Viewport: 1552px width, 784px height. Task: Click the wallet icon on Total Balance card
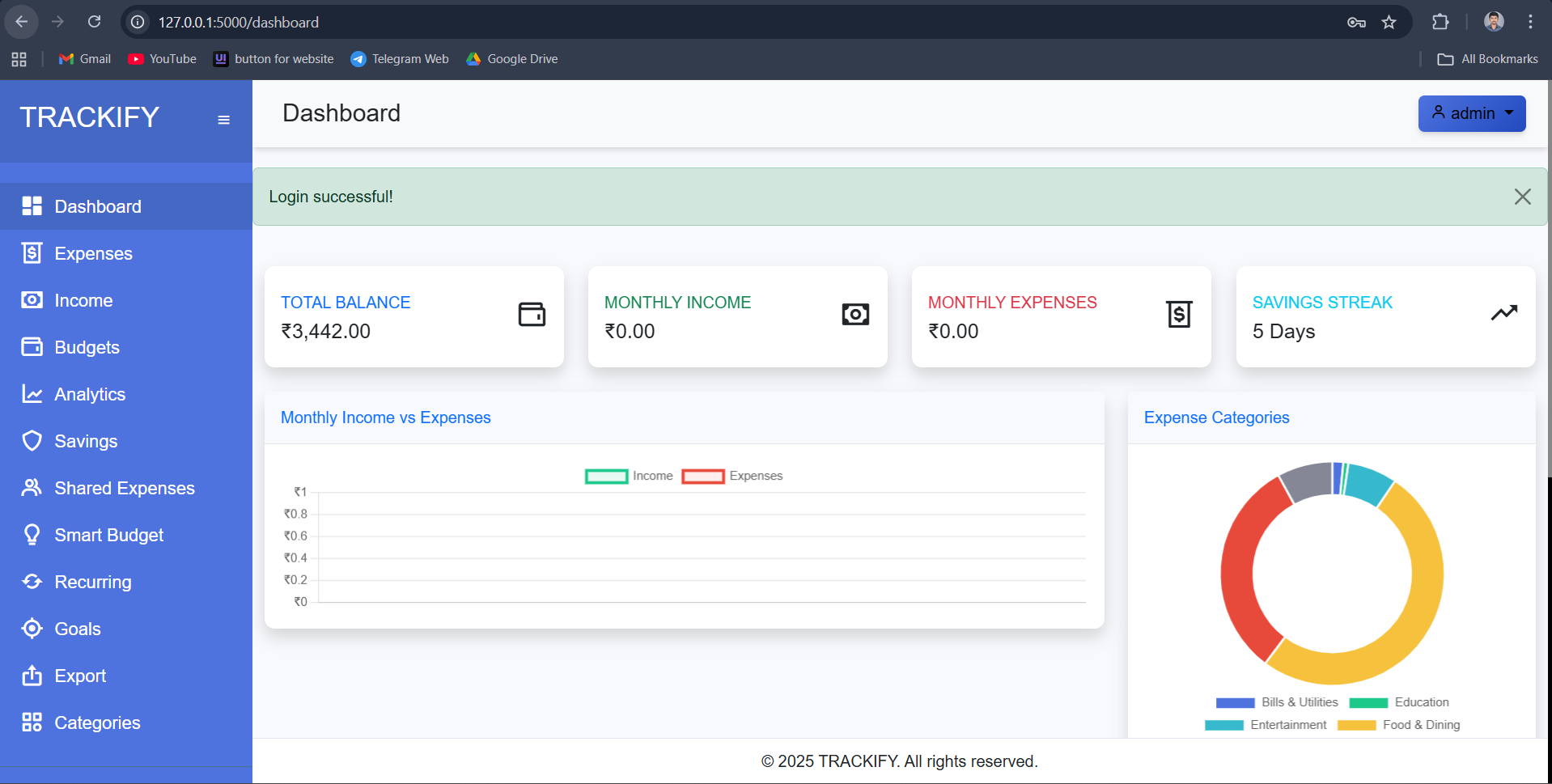(x=532, y=314)
